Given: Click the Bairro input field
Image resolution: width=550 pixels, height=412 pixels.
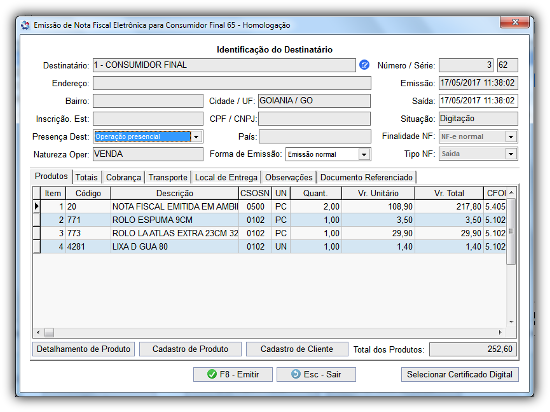Looking at the screenshot, I should (148, 101).
